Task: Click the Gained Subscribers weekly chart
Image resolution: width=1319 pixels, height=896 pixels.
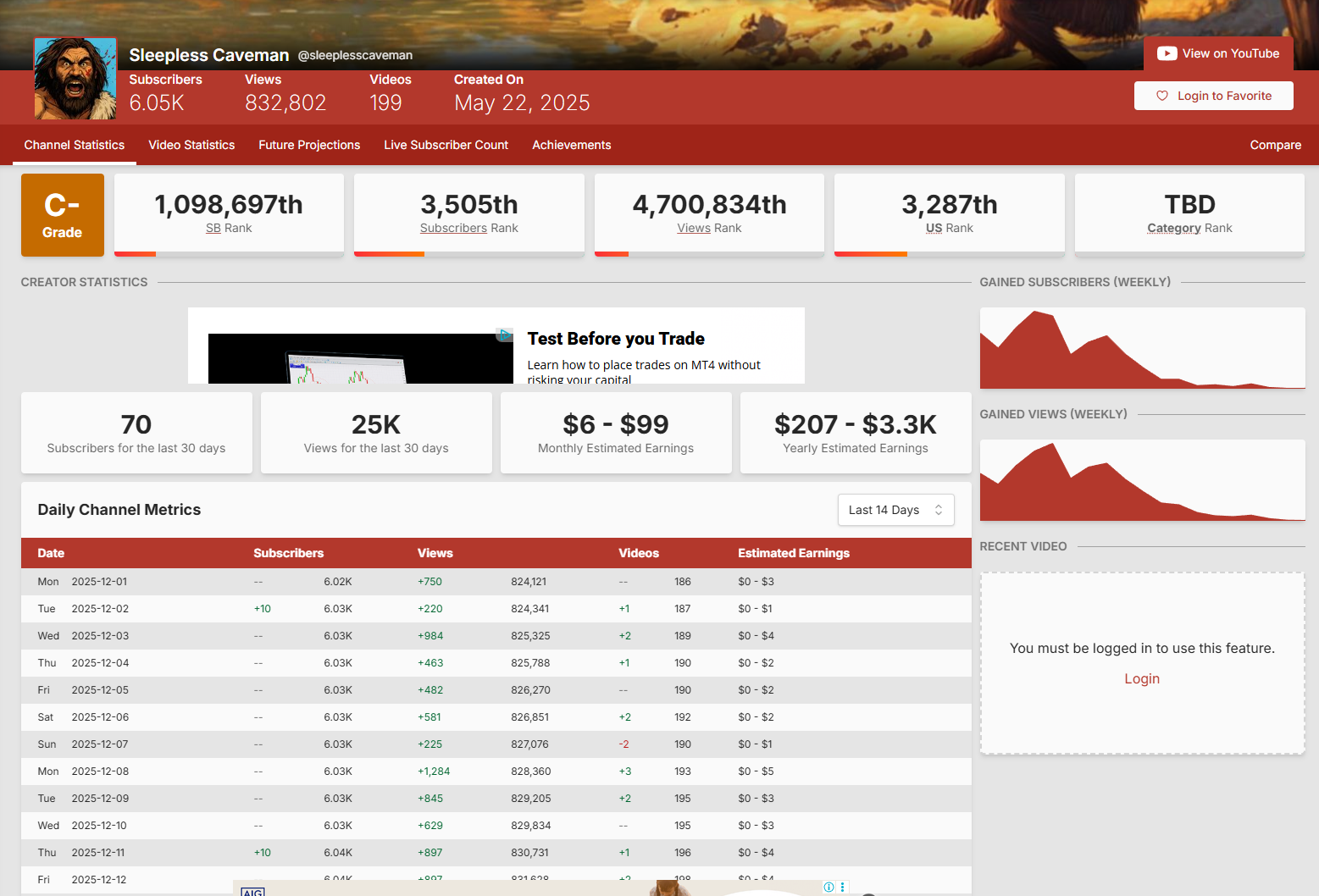Action: (1142, 348)
